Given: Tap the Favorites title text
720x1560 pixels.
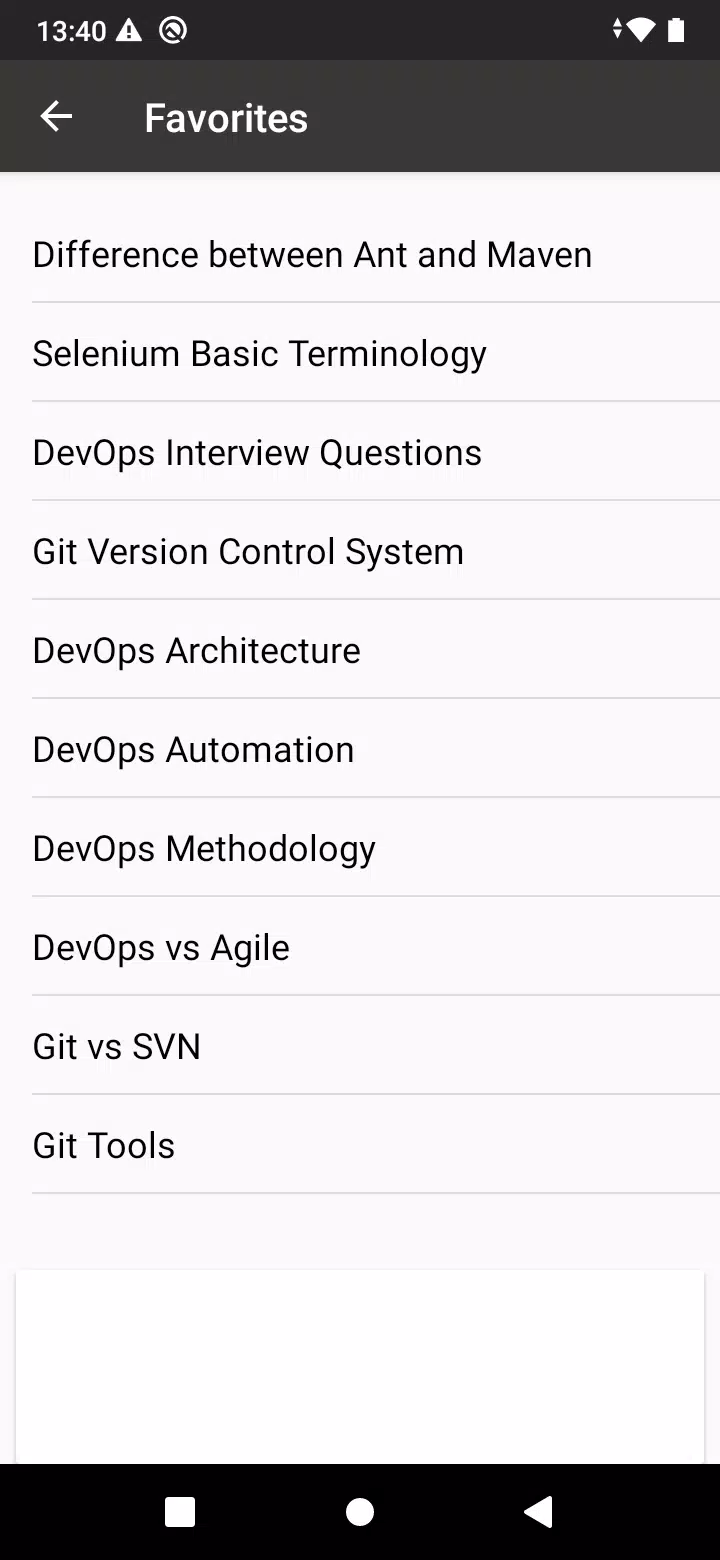Looking at the screenshot, I should point(226,118).
